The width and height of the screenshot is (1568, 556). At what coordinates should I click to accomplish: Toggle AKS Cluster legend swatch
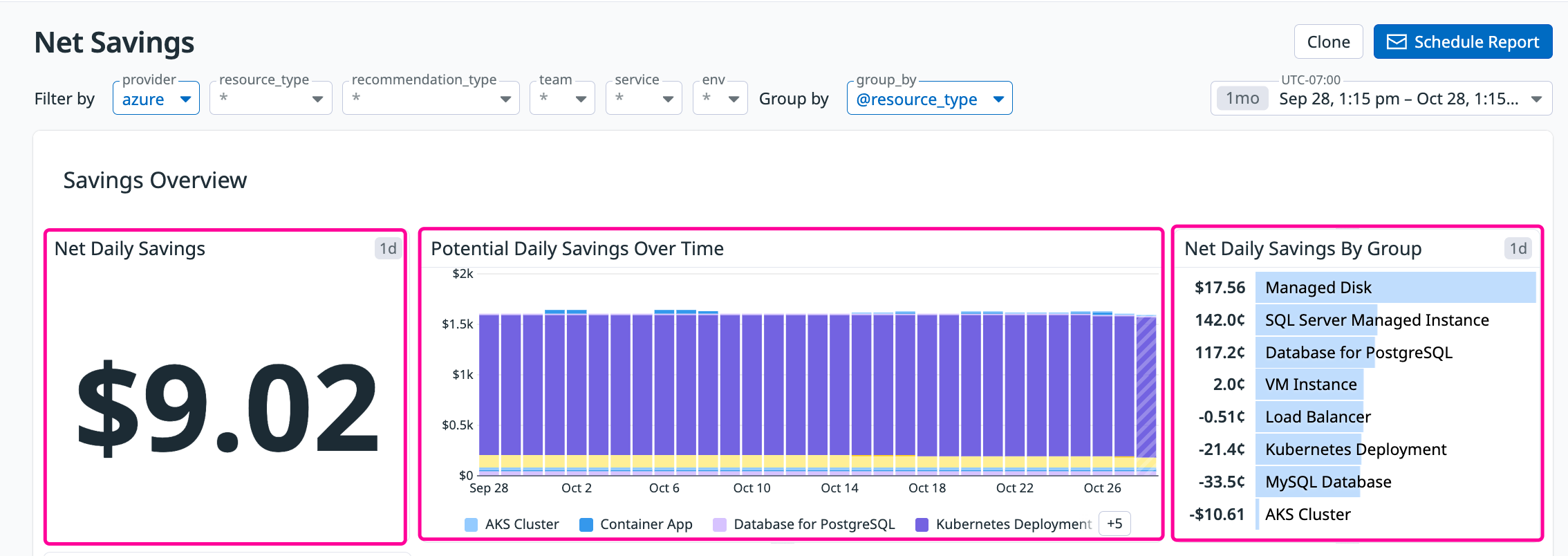472,525
